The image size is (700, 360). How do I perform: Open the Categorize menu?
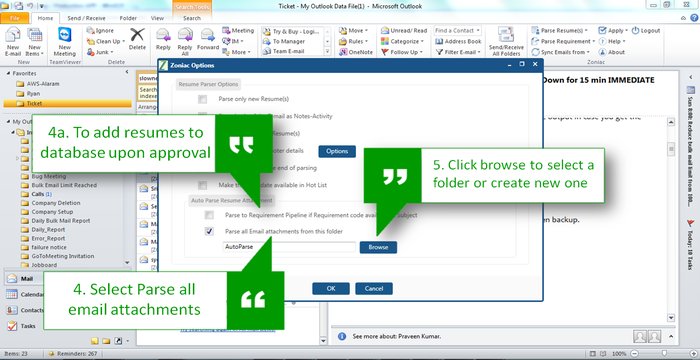pyautogui.click(x=402, y=41)
